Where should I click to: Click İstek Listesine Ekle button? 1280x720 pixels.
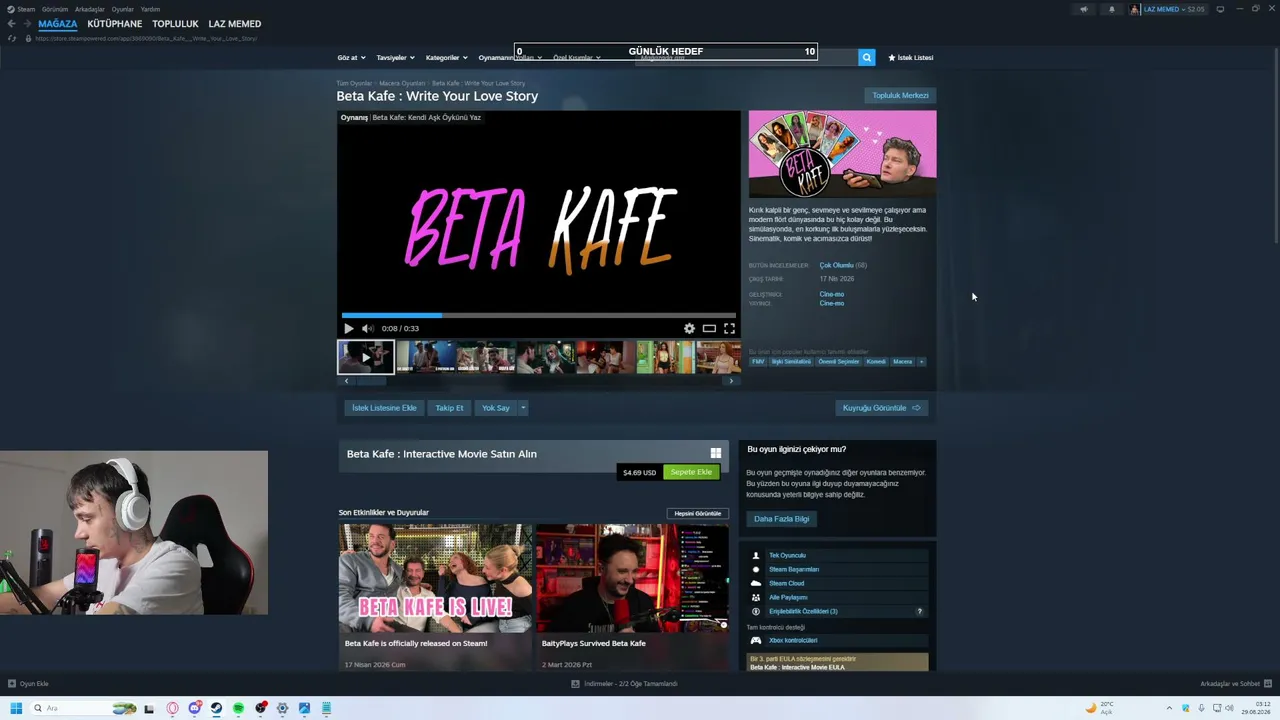(x=384, y=408)
